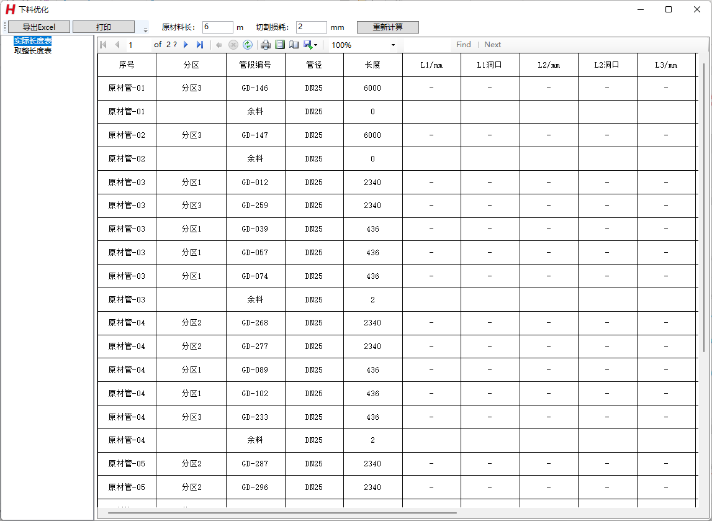Go to the first report page

(103, 45)
